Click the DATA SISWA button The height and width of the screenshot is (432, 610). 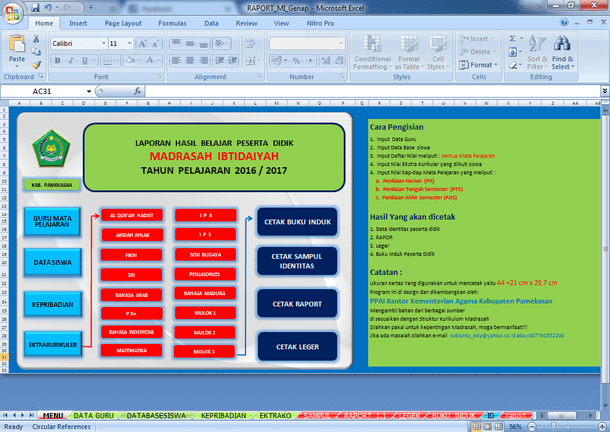coord(53,262)
